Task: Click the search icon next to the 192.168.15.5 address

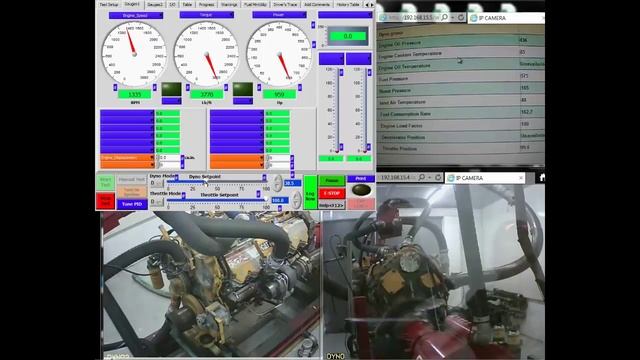Action: click(444, 18)
